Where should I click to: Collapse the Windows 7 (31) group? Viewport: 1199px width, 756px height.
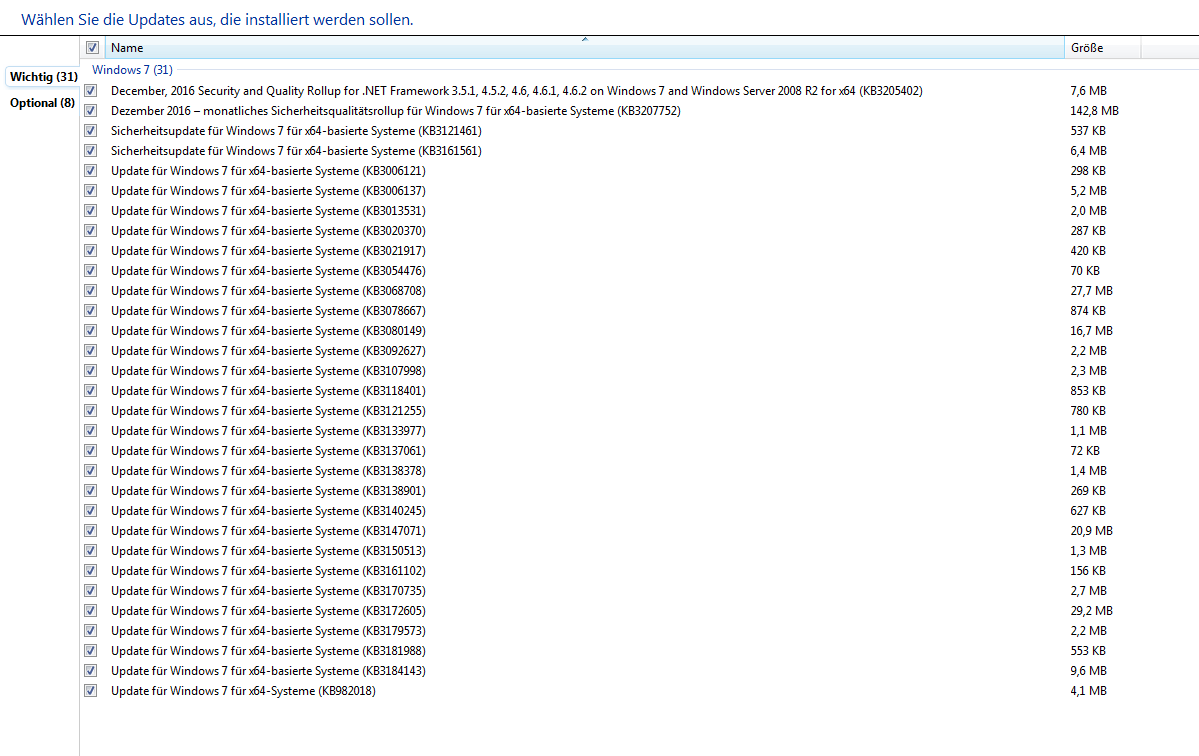[132, 70]
